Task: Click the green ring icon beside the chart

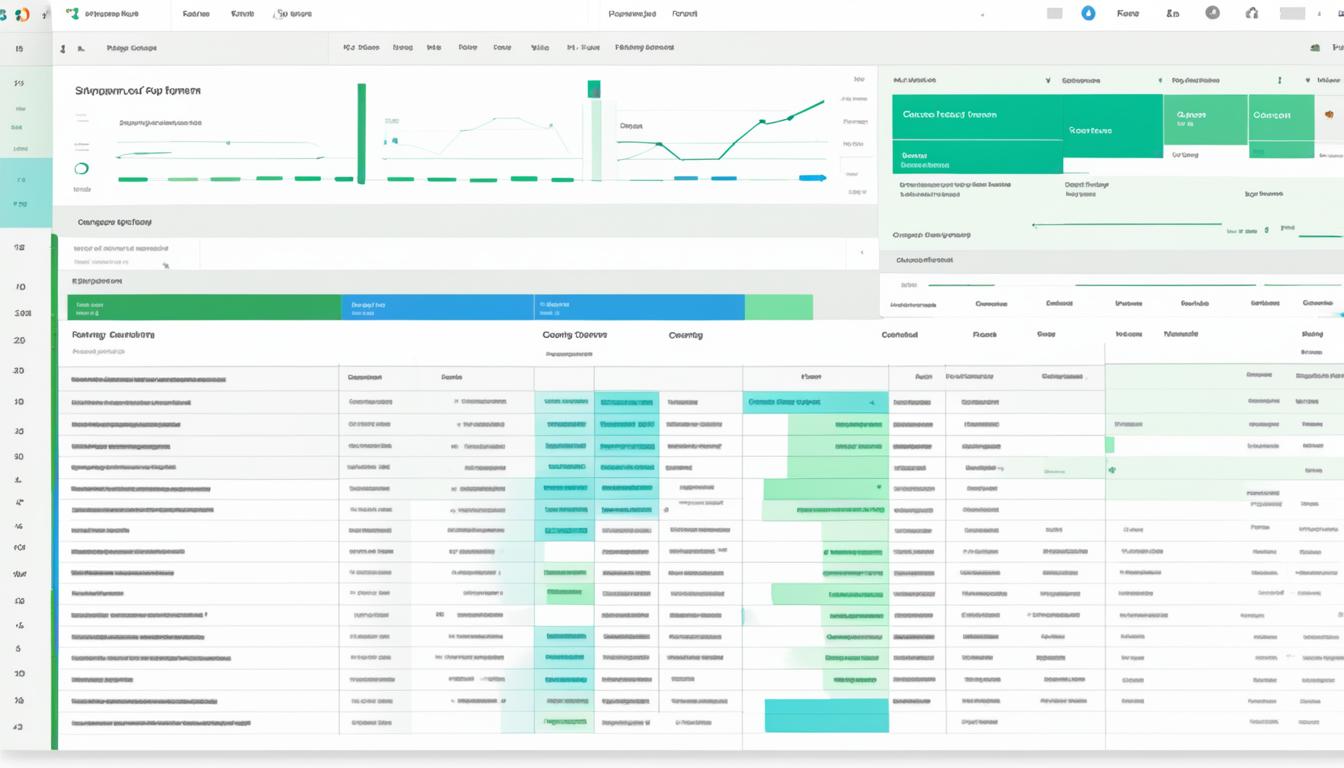Action: (82, 169)
